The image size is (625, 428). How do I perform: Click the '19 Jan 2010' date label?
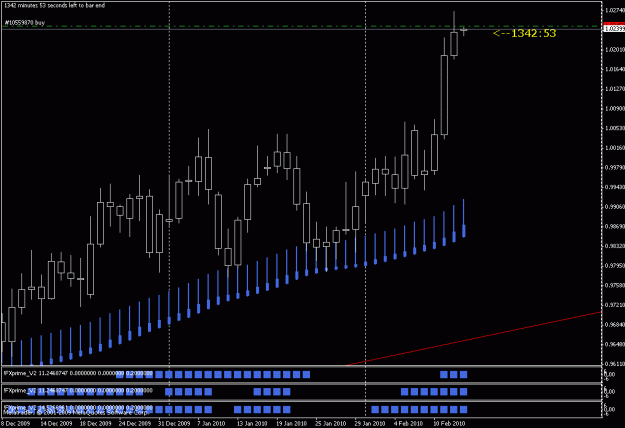pos(291,423)
